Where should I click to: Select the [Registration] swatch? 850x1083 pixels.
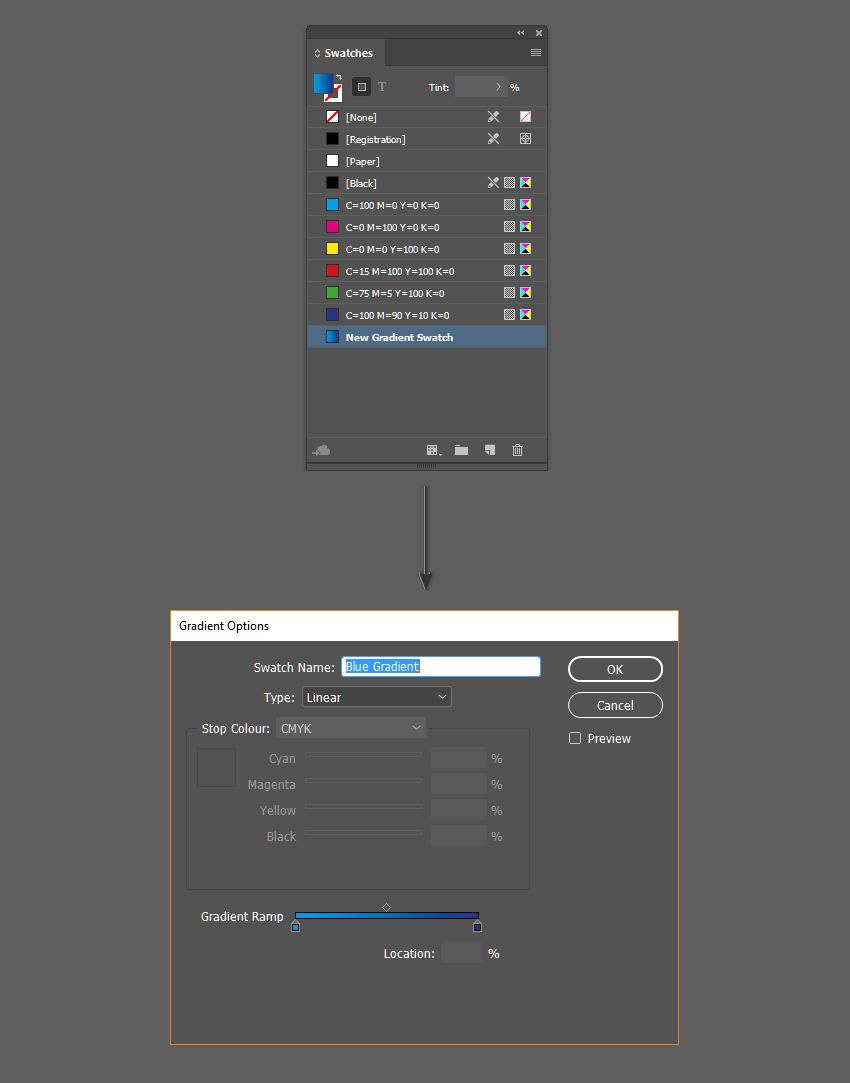(x=427, y=140)
